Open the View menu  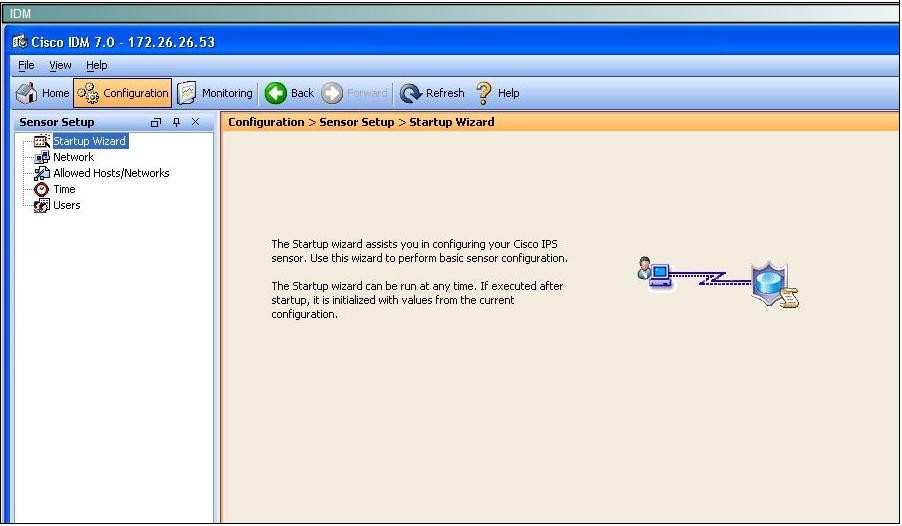point(60,65)
